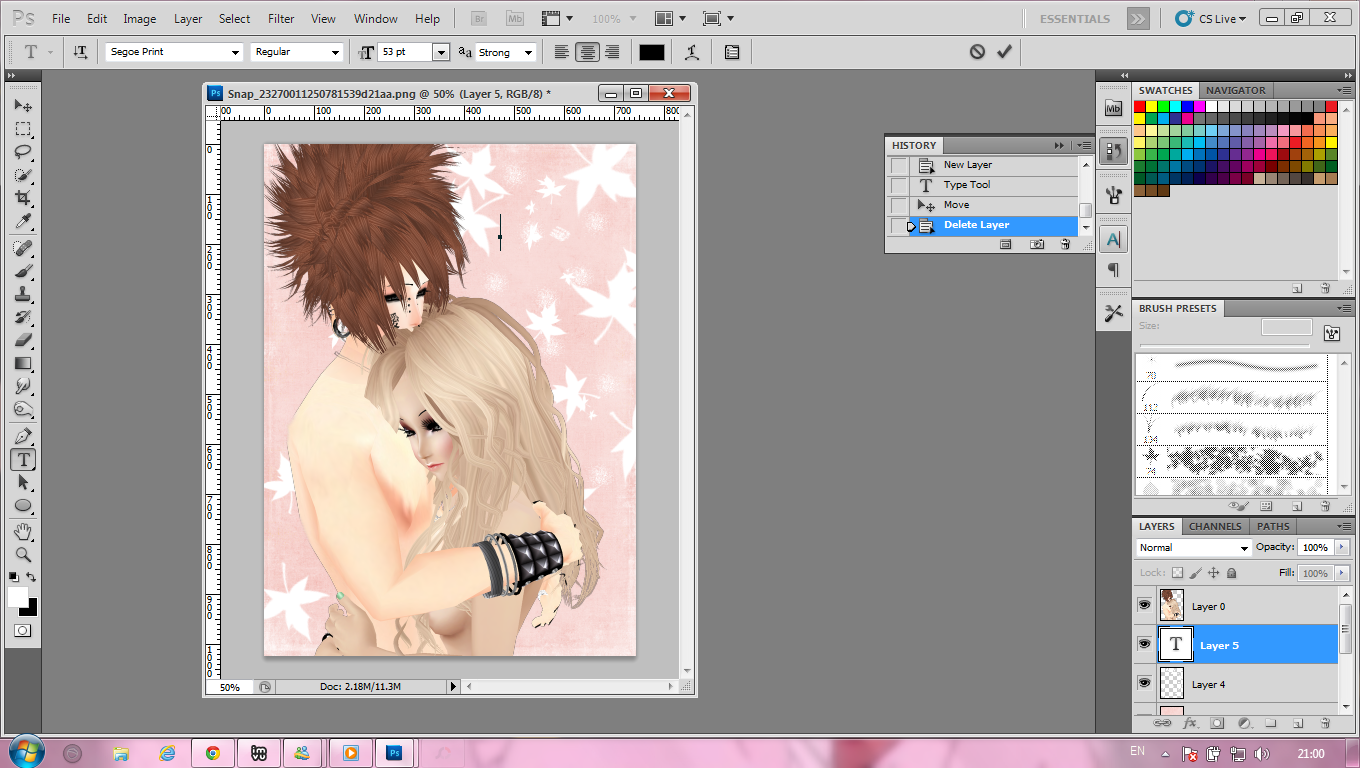Select the Eraser tool
This screenshot has width=1360, height=768.
23,340
